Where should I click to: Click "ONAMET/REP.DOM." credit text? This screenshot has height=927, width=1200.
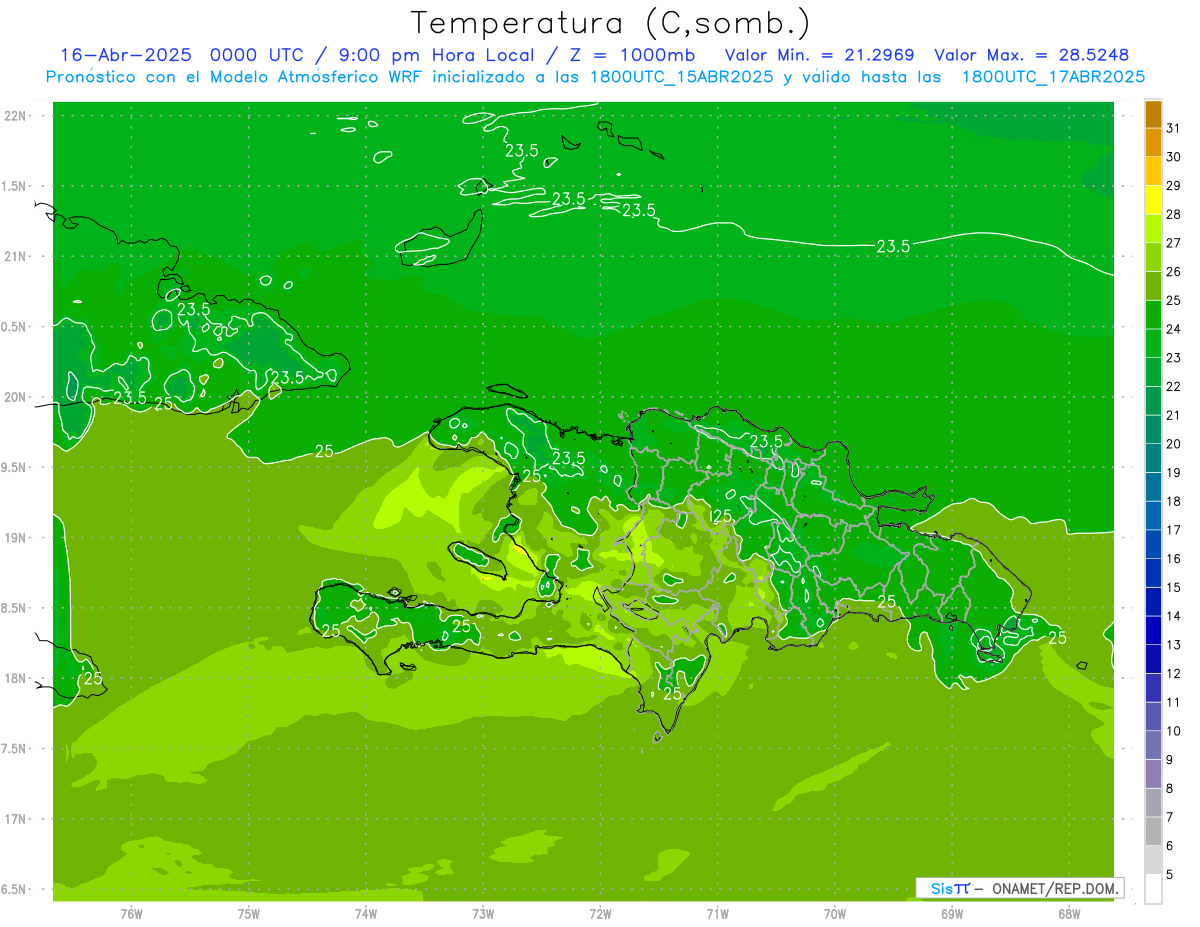(1054, 888)
